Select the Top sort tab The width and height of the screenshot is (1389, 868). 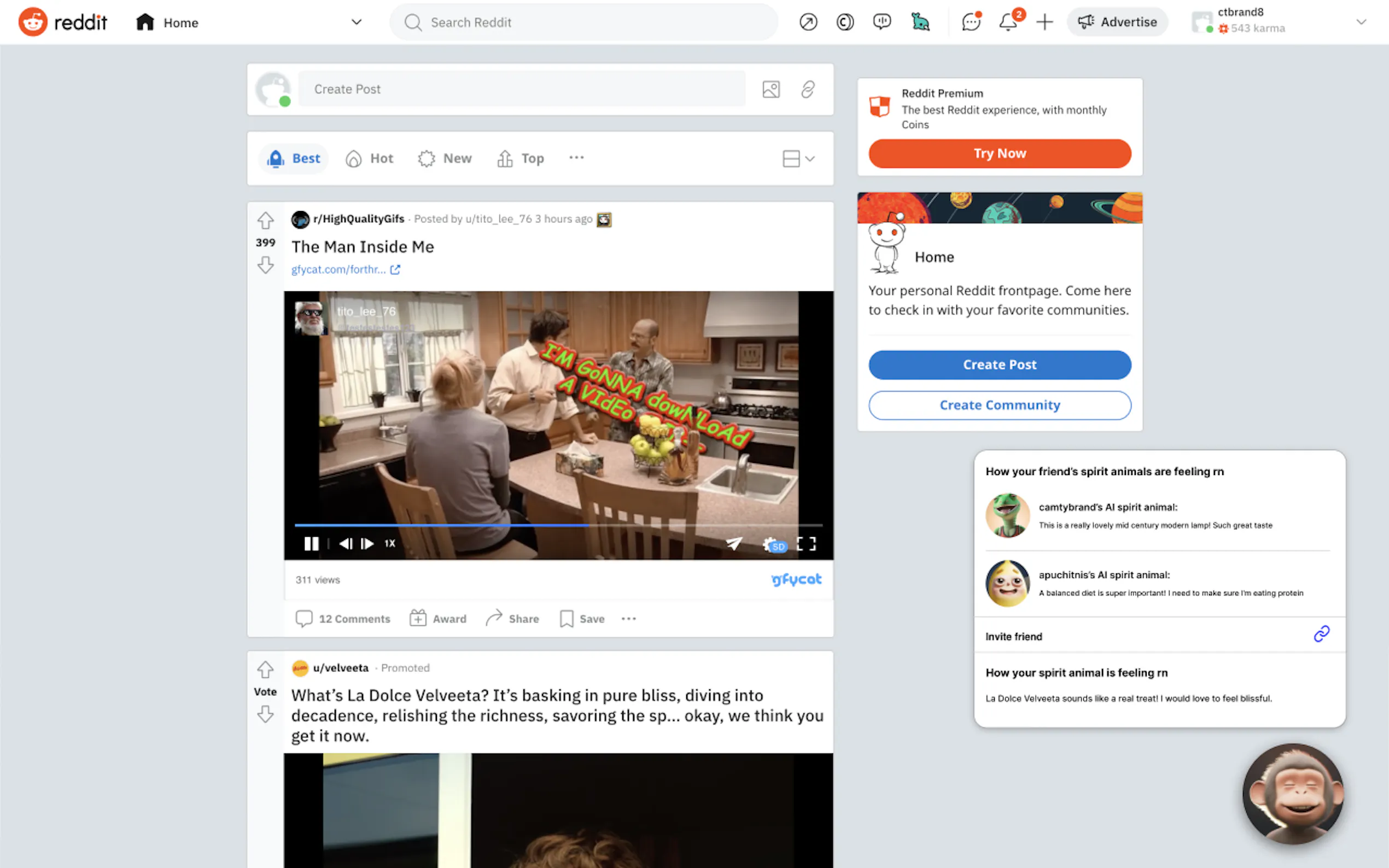(521, 159)
